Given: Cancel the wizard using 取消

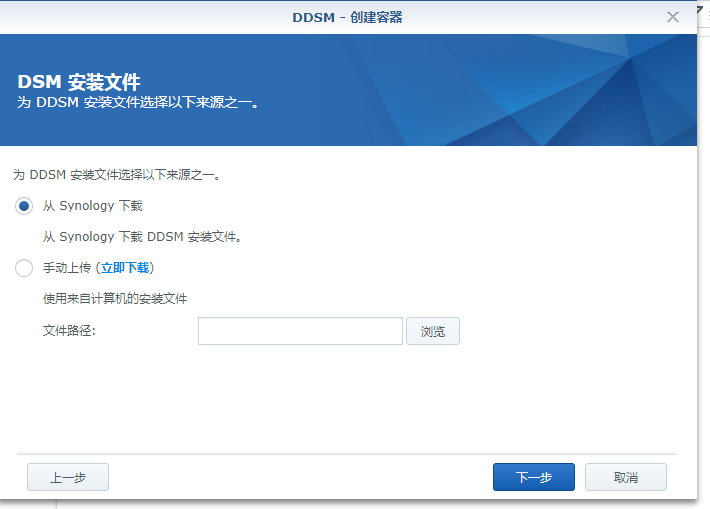Looking at the screenshot, I should click(x=625, y=477).
